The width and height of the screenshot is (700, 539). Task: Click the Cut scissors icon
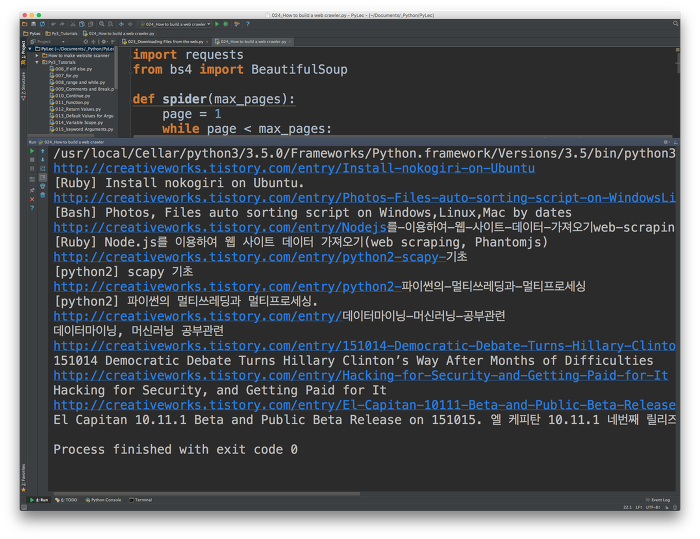coord(73,24)
